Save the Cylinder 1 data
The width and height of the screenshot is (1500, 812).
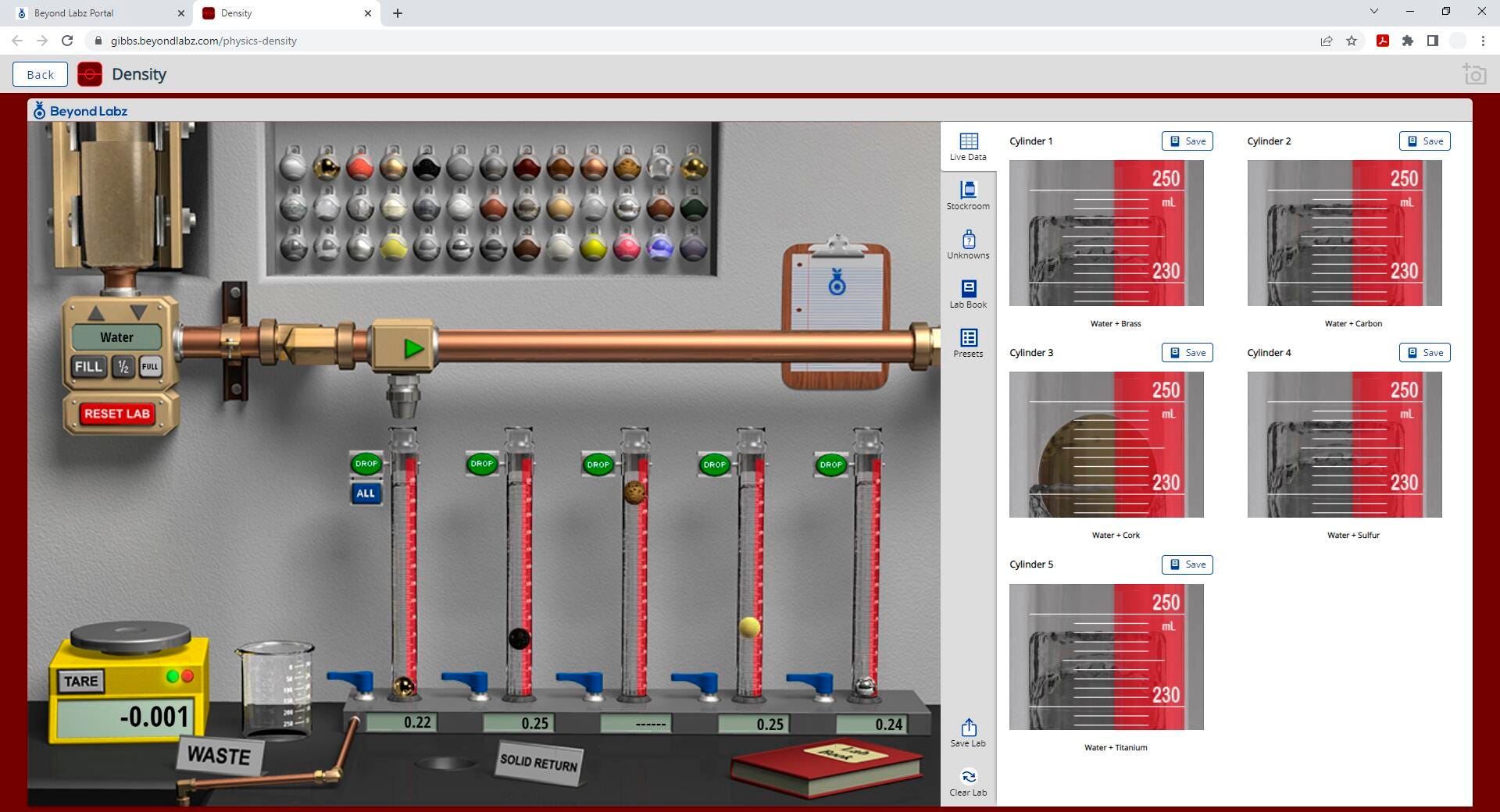coord(1187,141)
